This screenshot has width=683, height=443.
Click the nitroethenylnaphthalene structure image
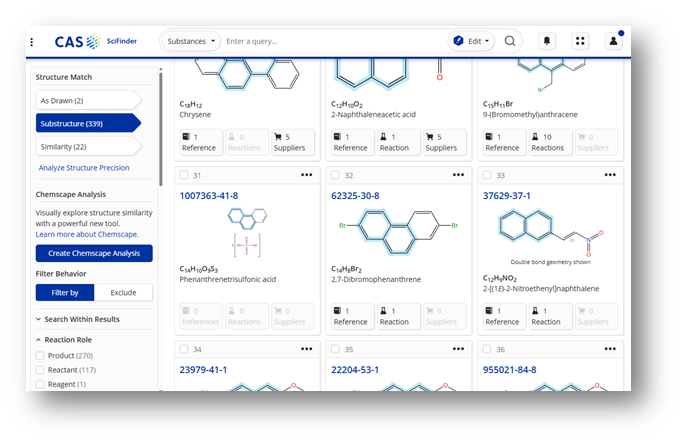[x=551, y=233]
